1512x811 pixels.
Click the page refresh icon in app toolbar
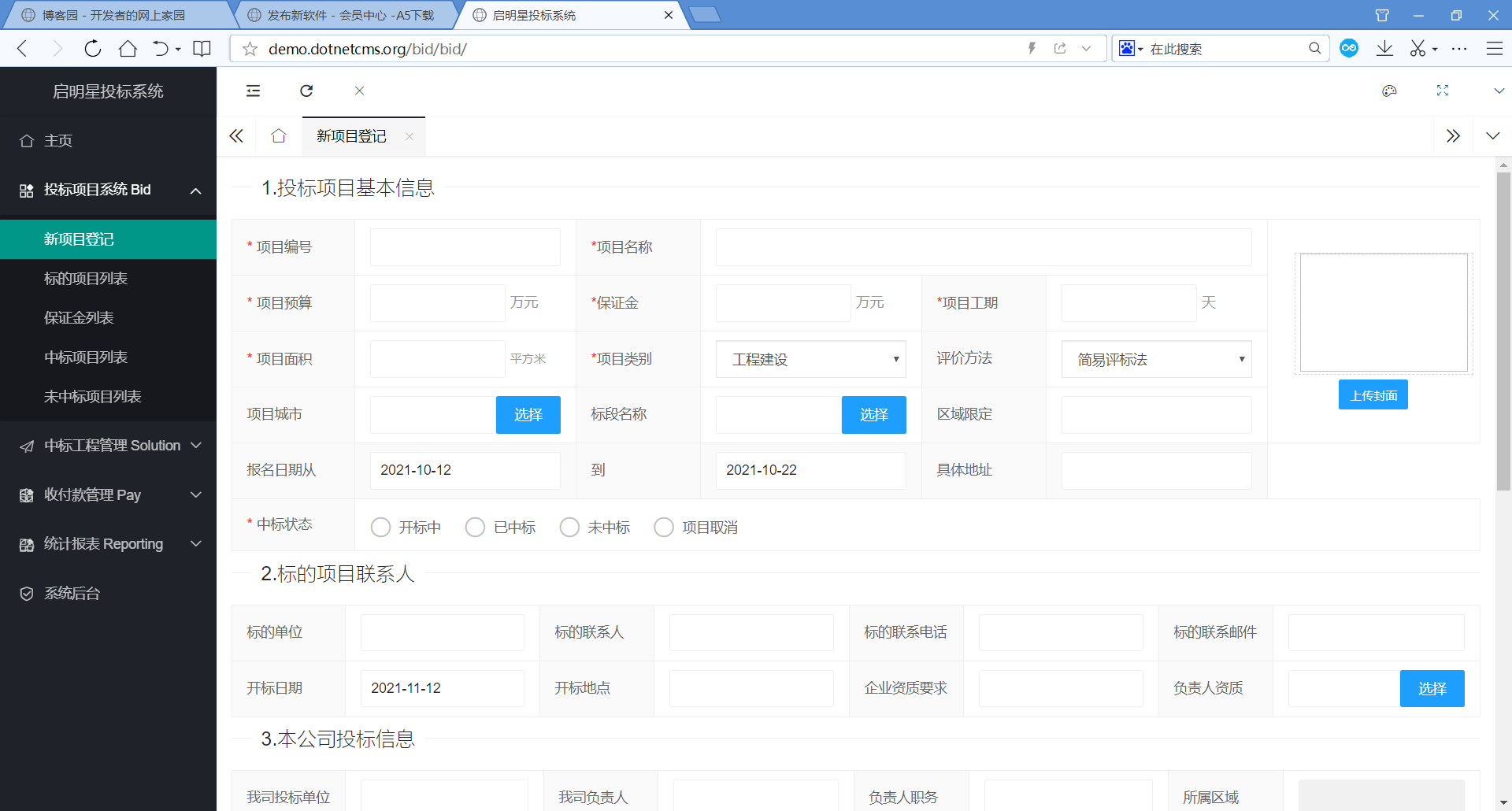306,91
